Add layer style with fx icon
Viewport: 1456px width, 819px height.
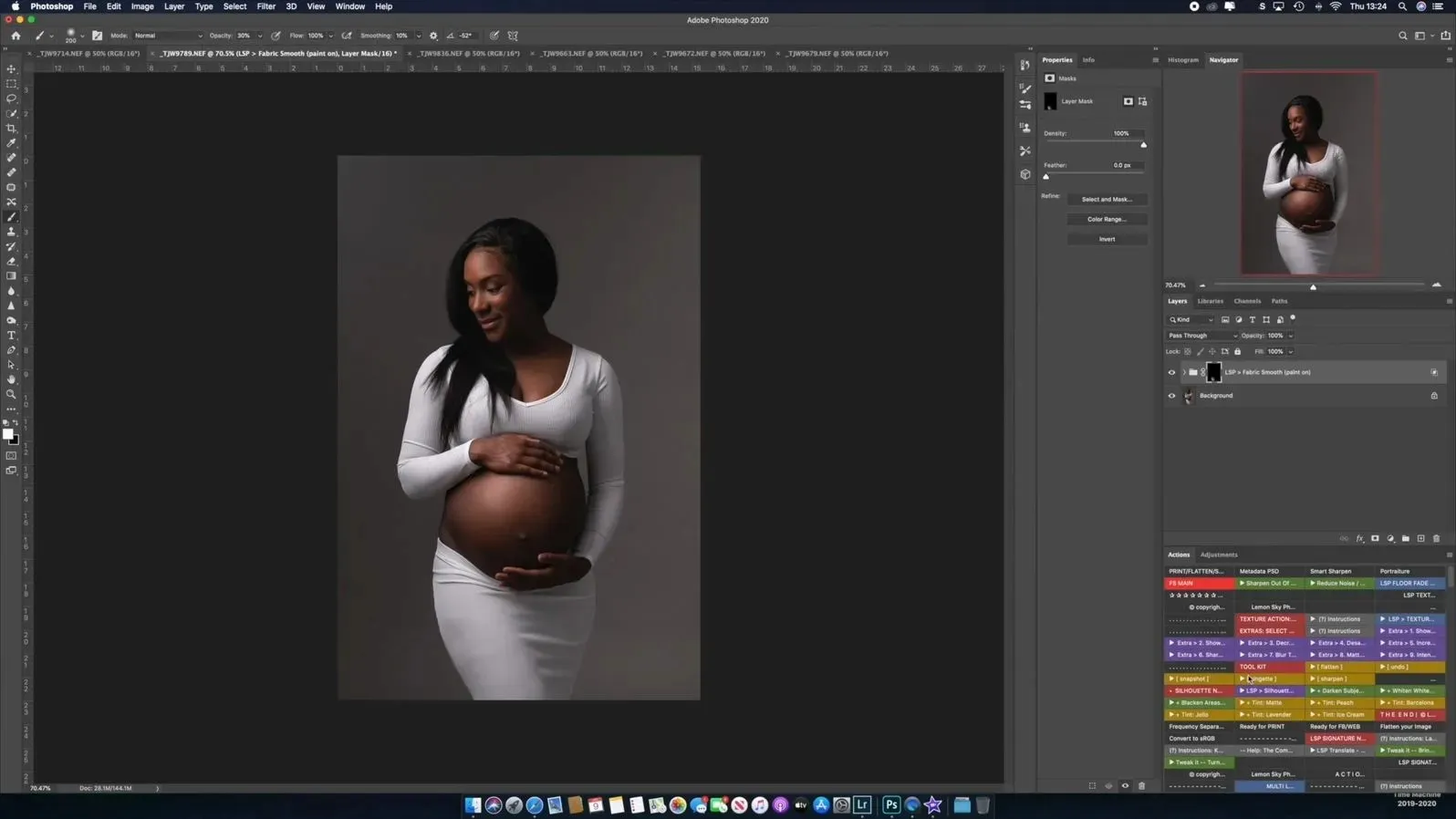[x=1359, y=539]
